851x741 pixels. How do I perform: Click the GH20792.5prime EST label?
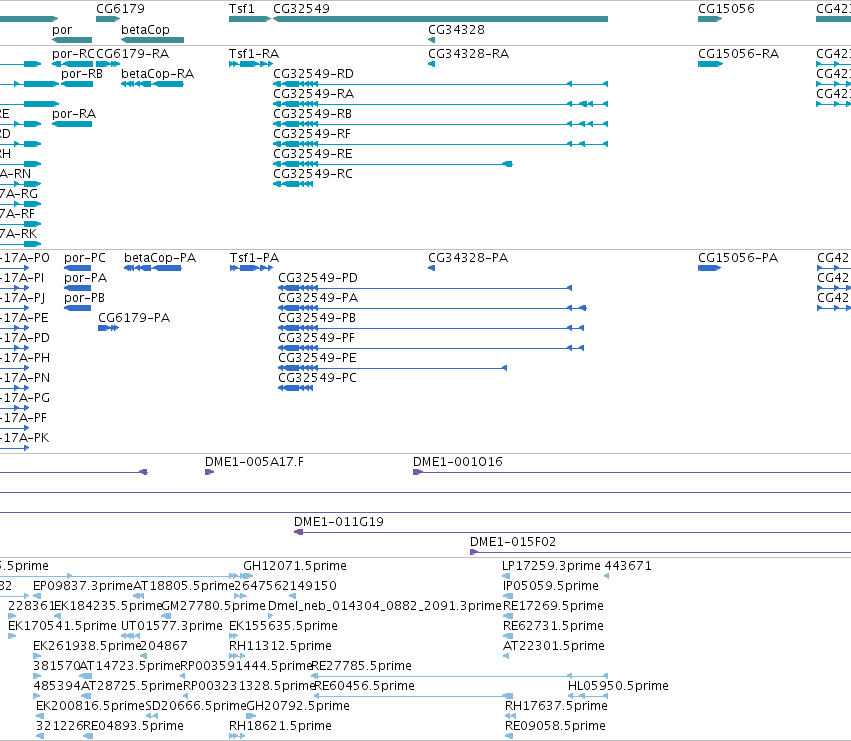pyautogui.click(x=298, y=706)
